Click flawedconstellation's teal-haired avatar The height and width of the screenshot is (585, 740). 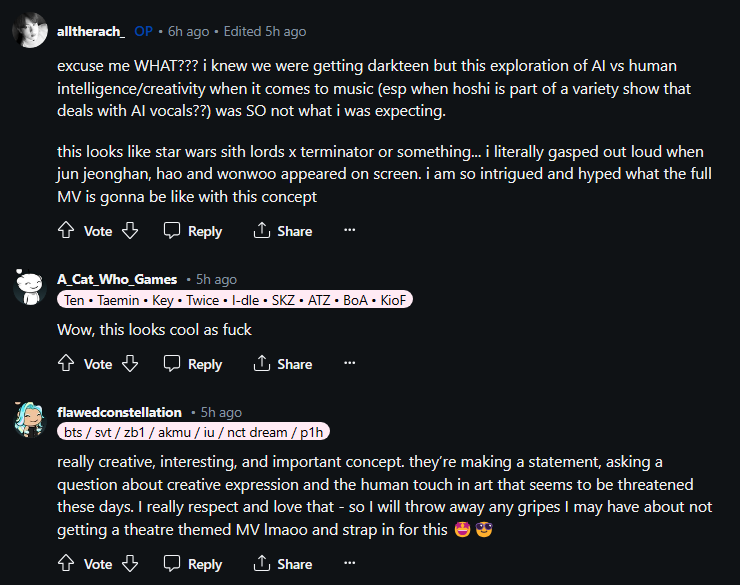pyautogui.click(x=31, y=419)
